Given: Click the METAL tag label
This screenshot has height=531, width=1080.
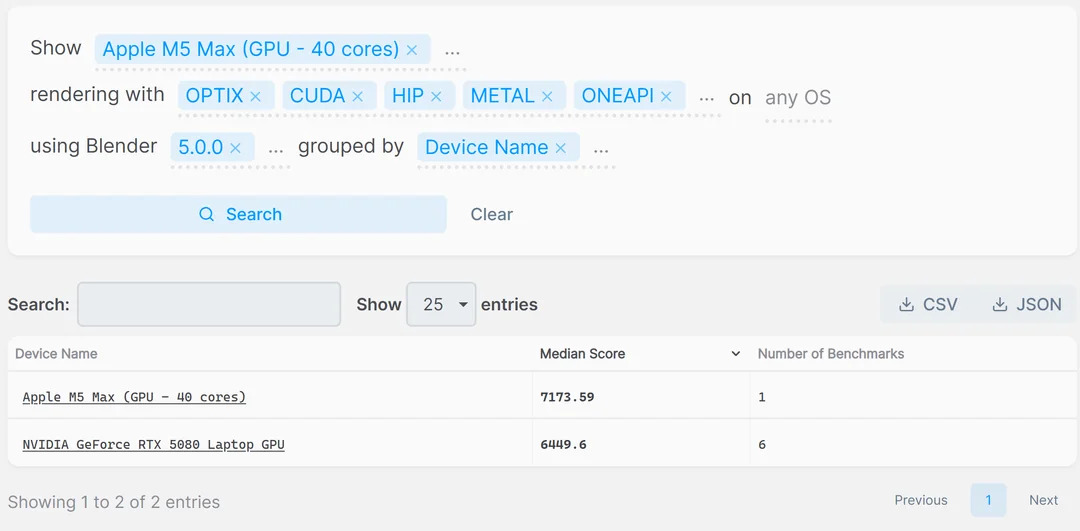Looking at the screenshot, I should (x=502, y=96).
